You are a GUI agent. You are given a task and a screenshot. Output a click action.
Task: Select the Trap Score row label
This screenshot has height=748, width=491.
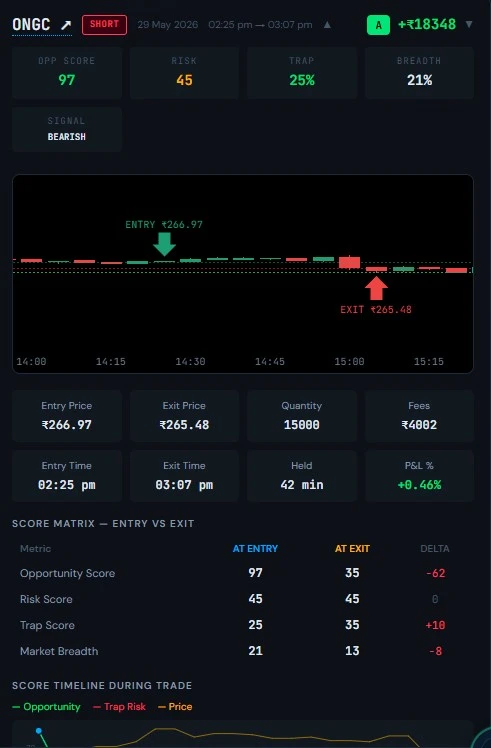tap(47, 625)
